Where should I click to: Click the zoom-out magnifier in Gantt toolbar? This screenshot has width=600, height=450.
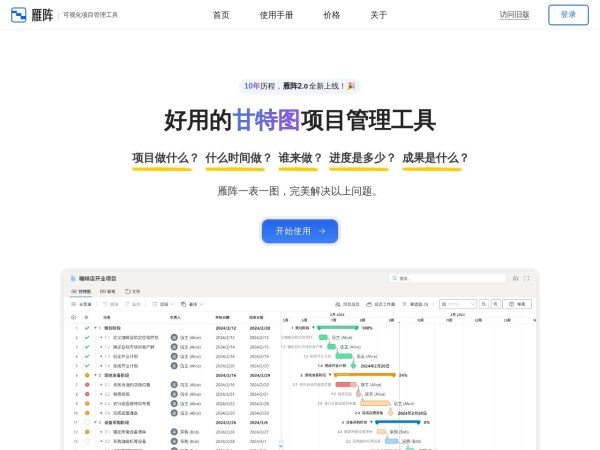coord(495,303)
